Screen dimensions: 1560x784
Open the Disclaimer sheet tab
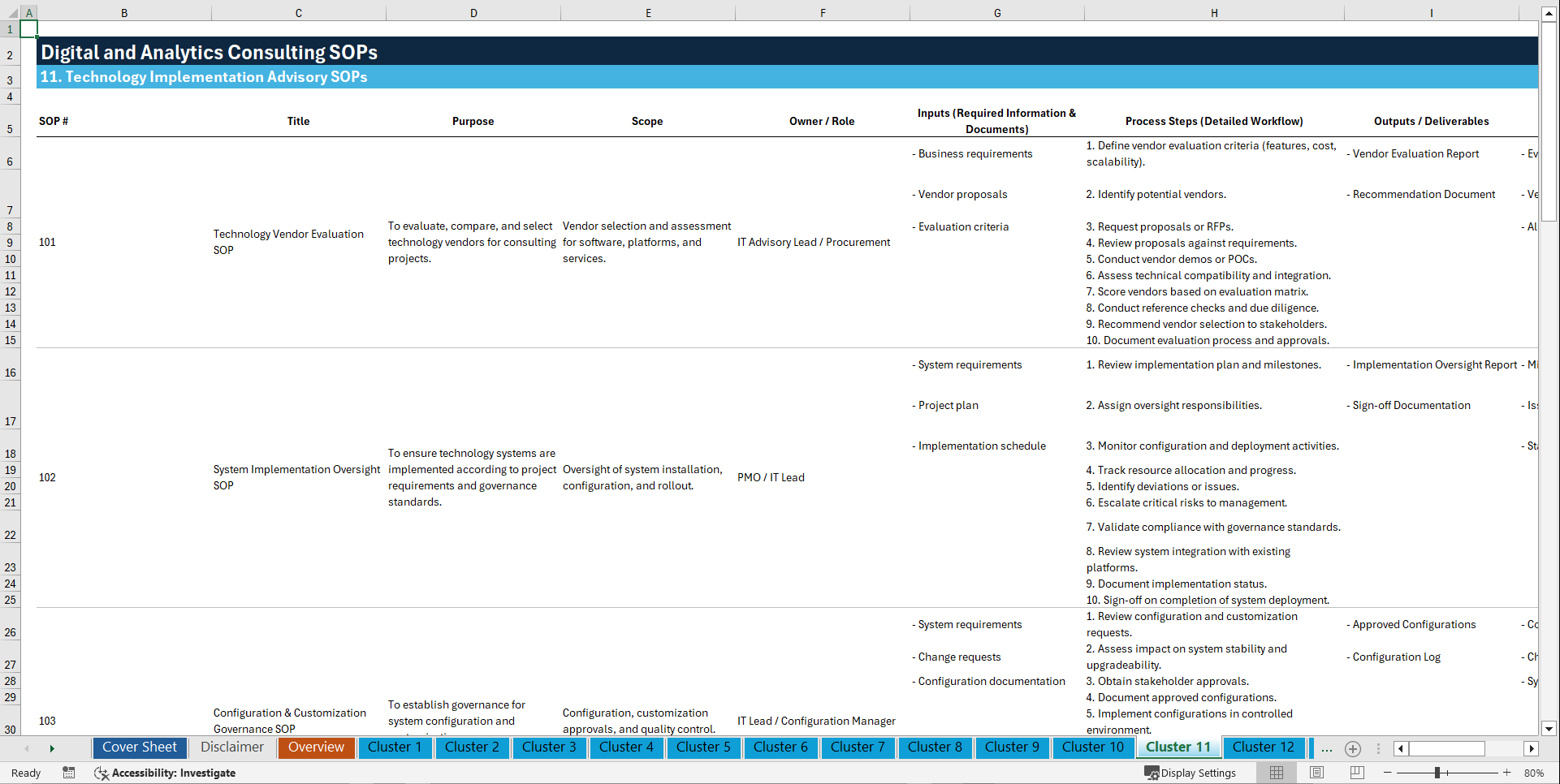[231, 747]
